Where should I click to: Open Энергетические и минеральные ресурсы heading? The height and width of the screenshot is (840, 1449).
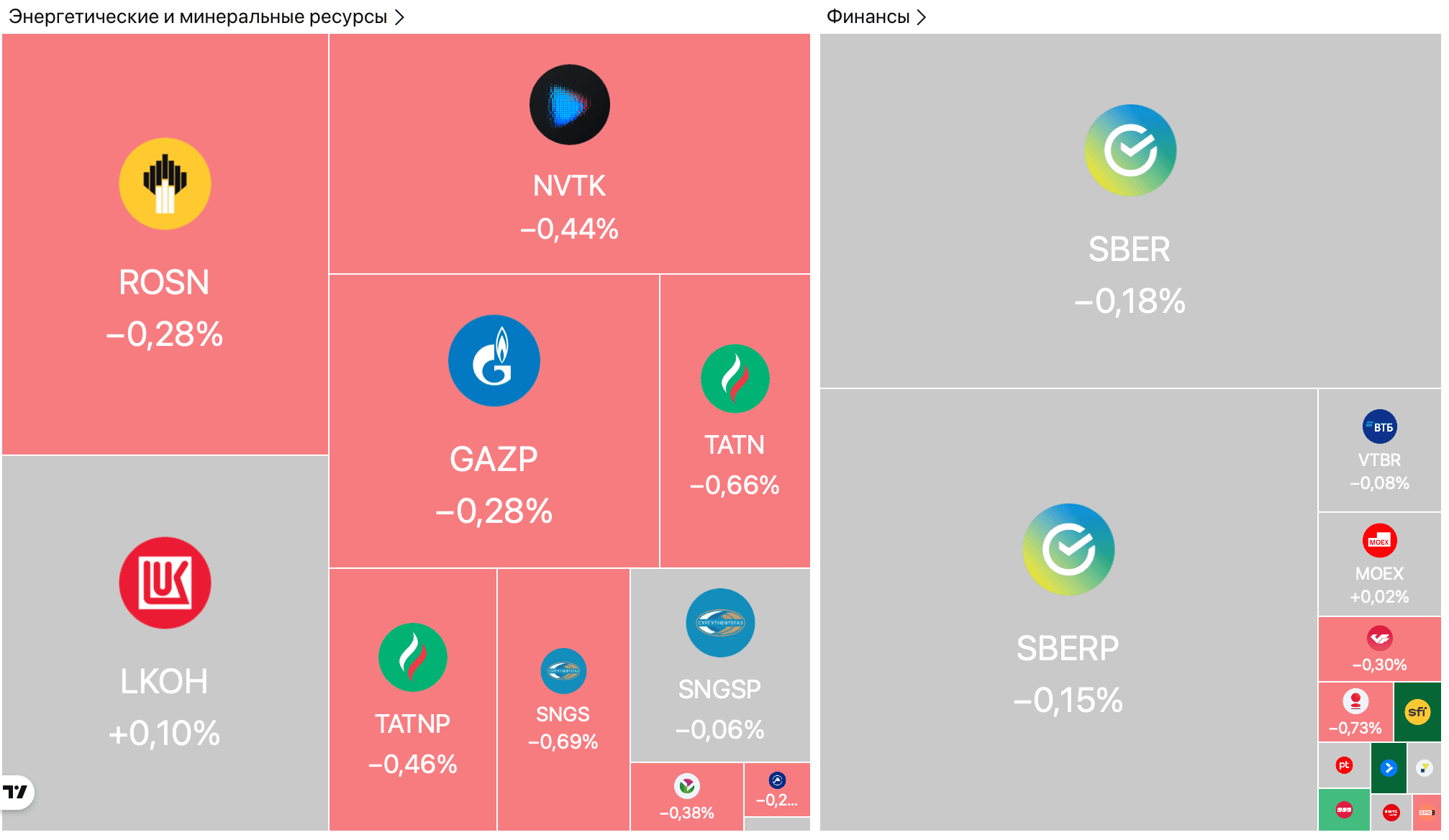click(x=198, y=17)
